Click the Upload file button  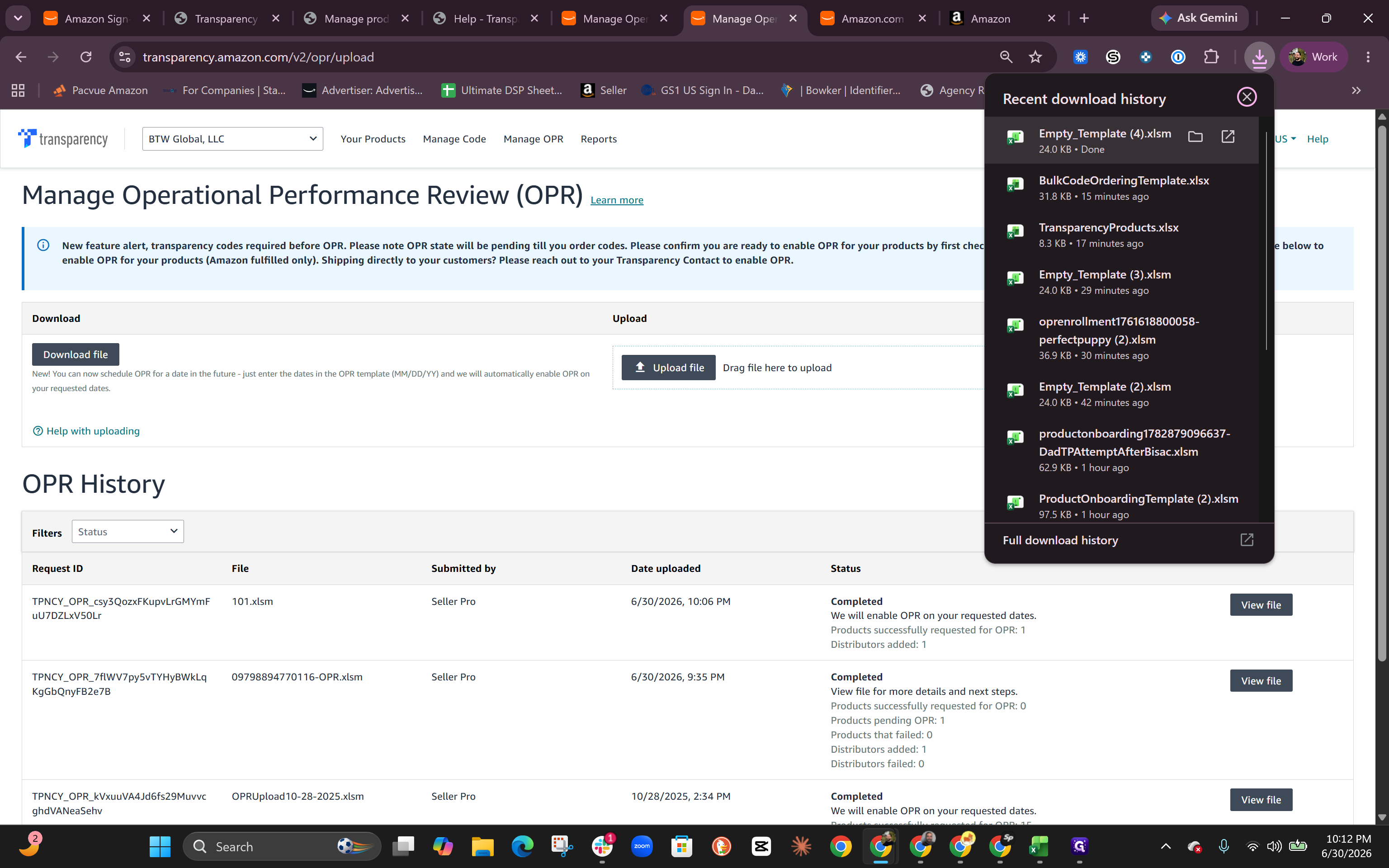tap(668, 368)
